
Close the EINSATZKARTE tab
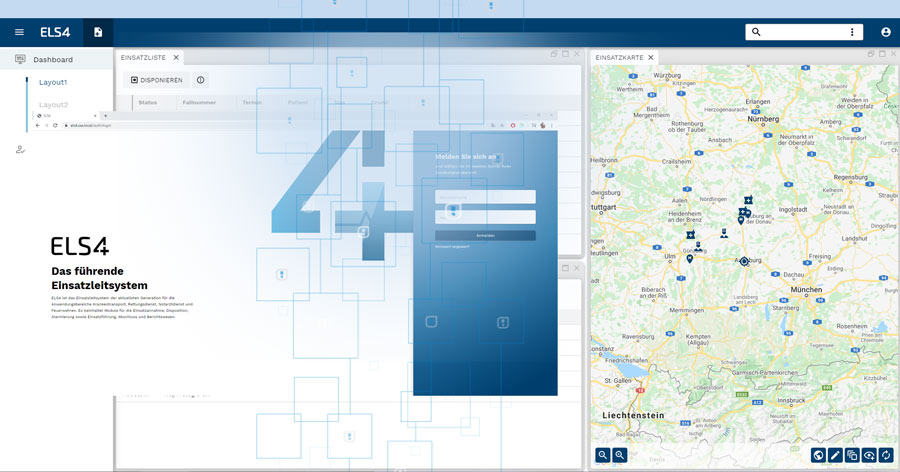[651, 57]
